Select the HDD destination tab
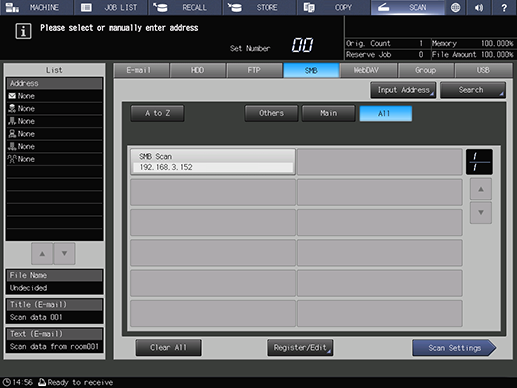517x388 pixels. tap(198, 70)
